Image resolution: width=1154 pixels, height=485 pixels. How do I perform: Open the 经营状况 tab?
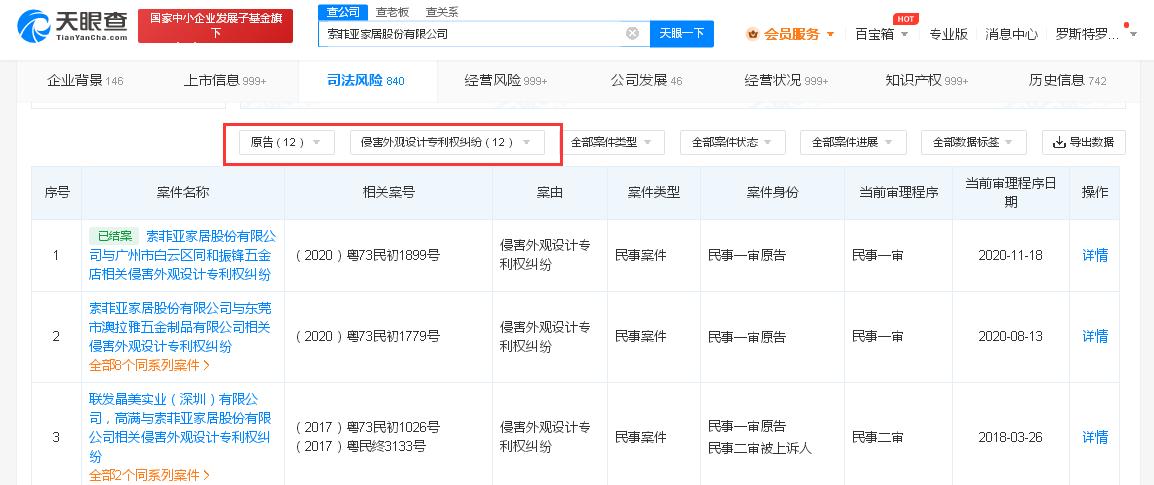coord(786,81)
